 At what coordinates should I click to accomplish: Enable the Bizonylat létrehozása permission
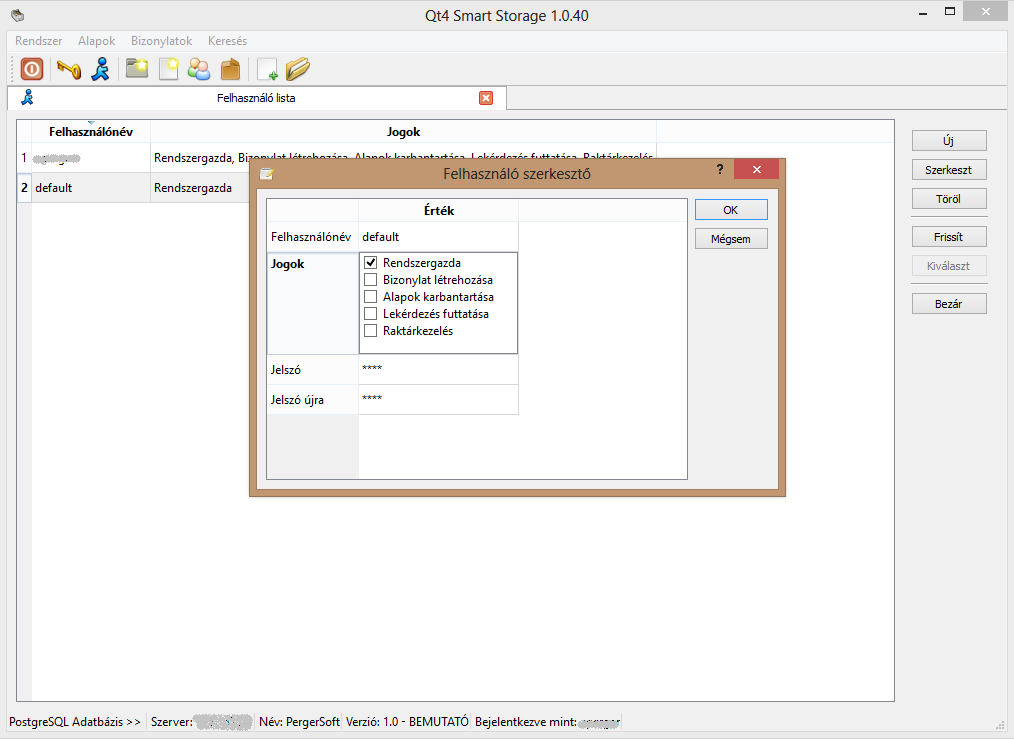(x=370, y=280)
